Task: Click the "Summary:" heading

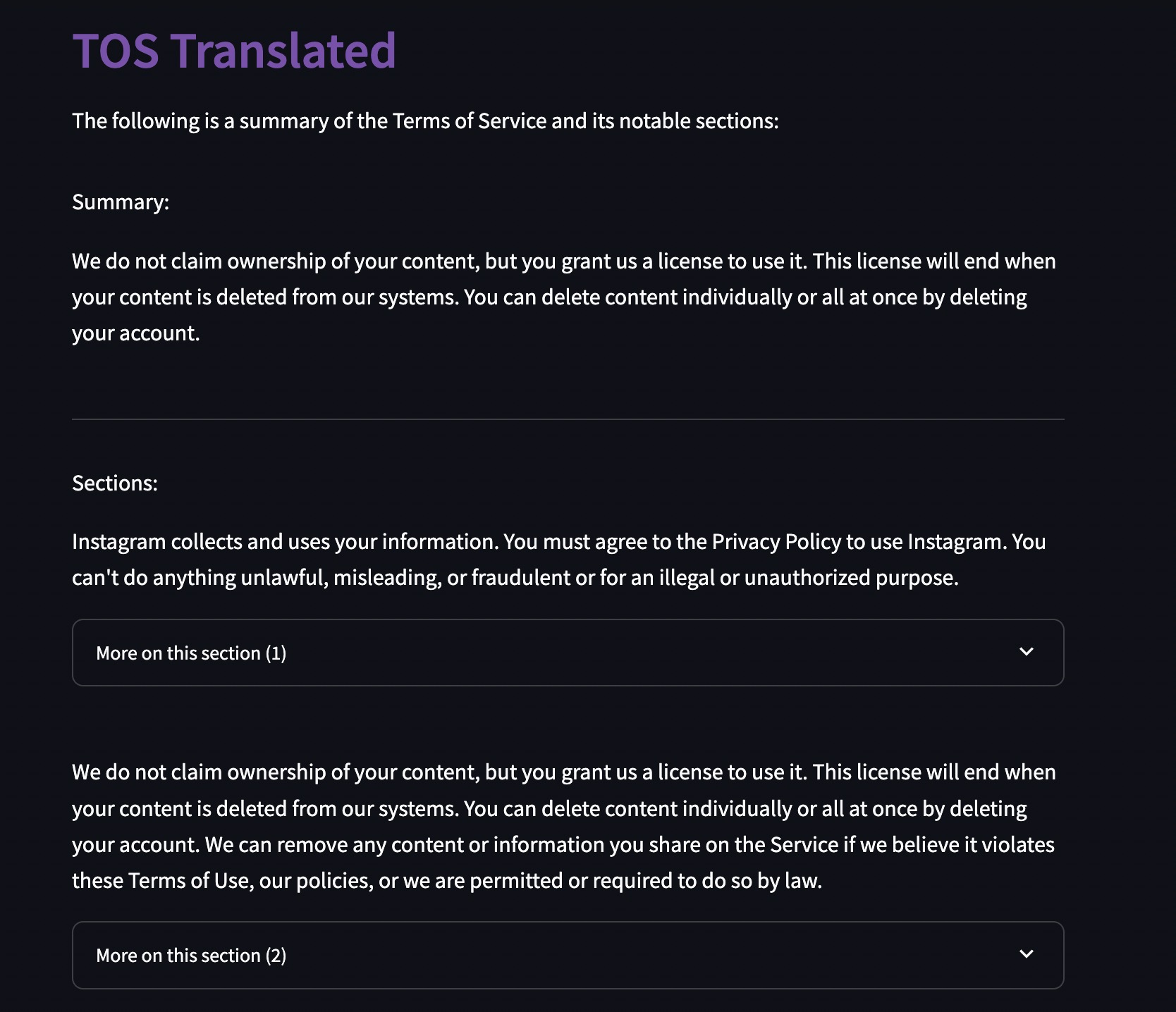Action: [121, 202]
